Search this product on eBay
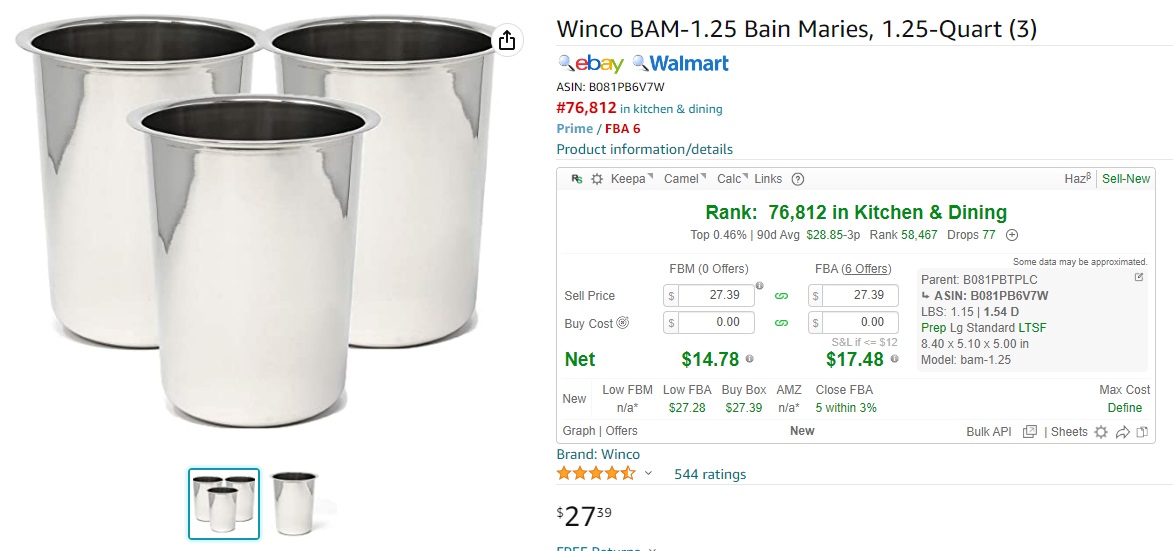Screen dimensions: 1173x551 [x=591, y=64]
